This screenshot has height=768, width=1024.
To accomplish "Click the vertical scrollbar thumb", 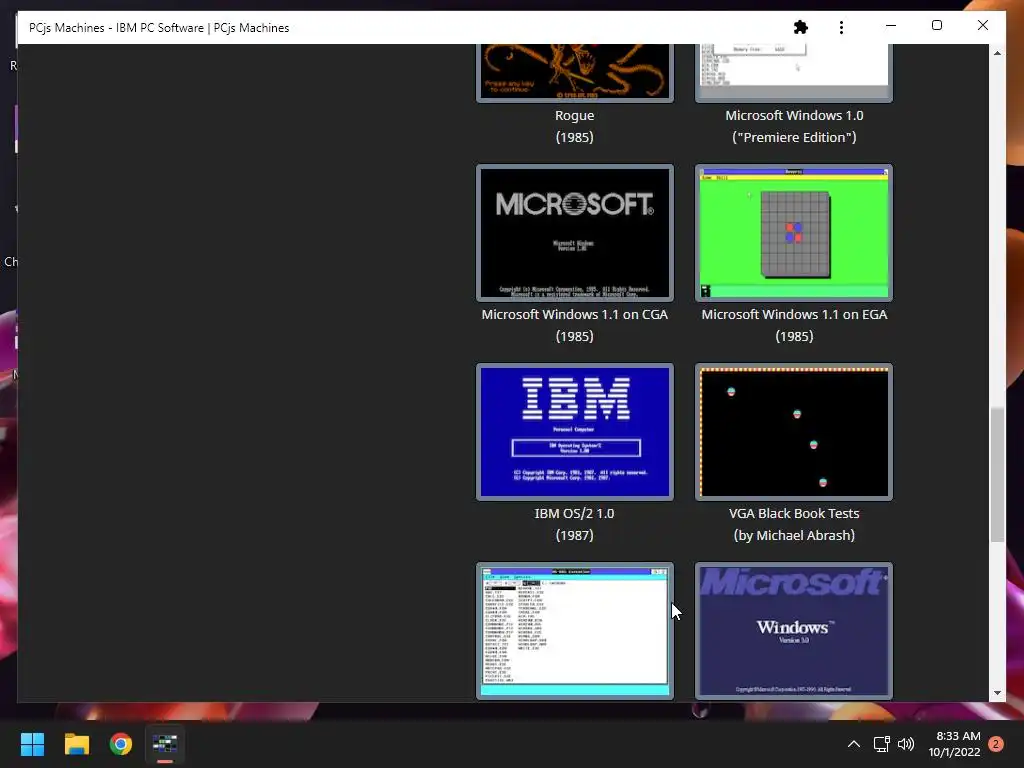I will 997,475.
